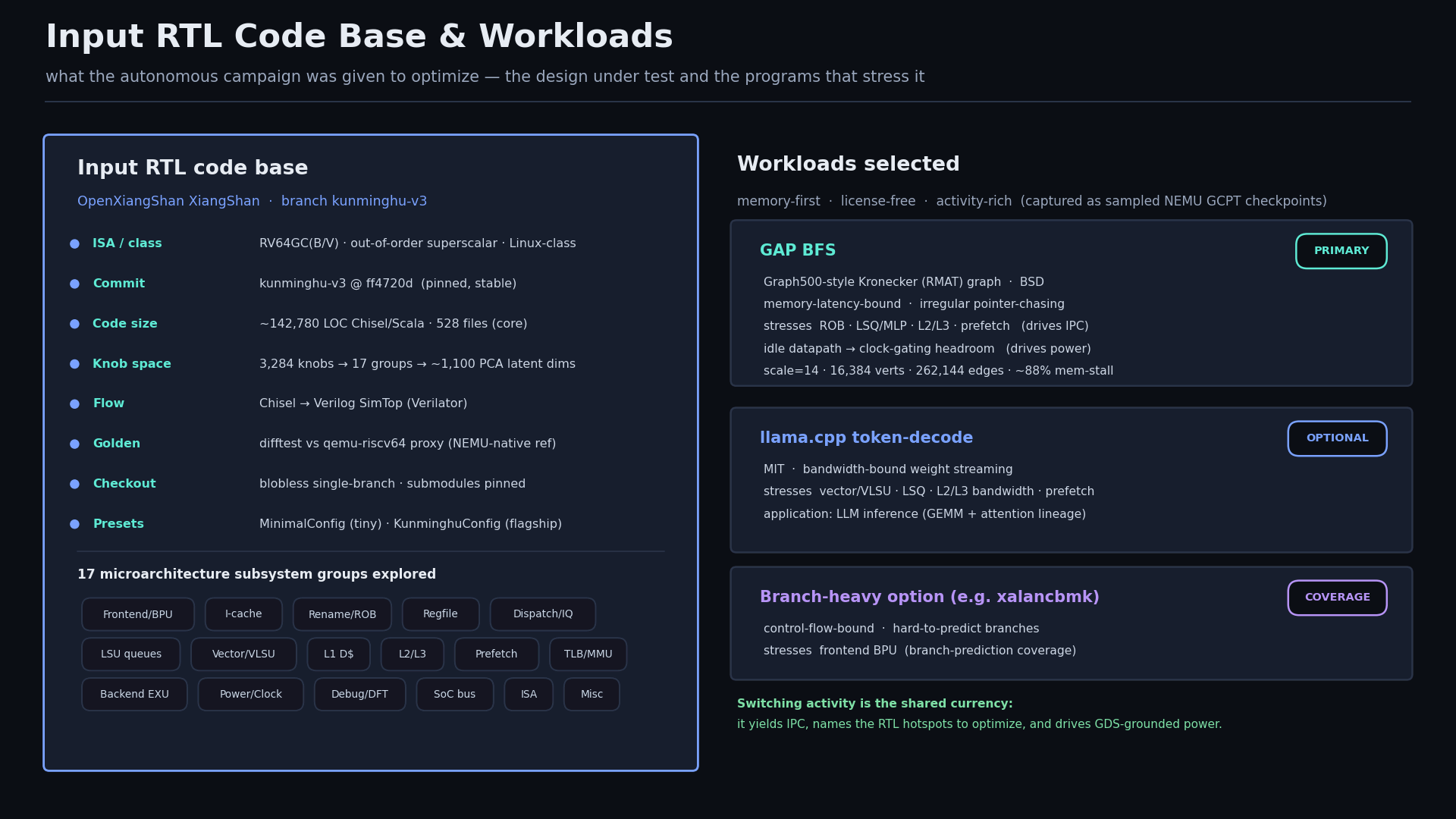Click the Prefetch chip

[x=497, y=654]
